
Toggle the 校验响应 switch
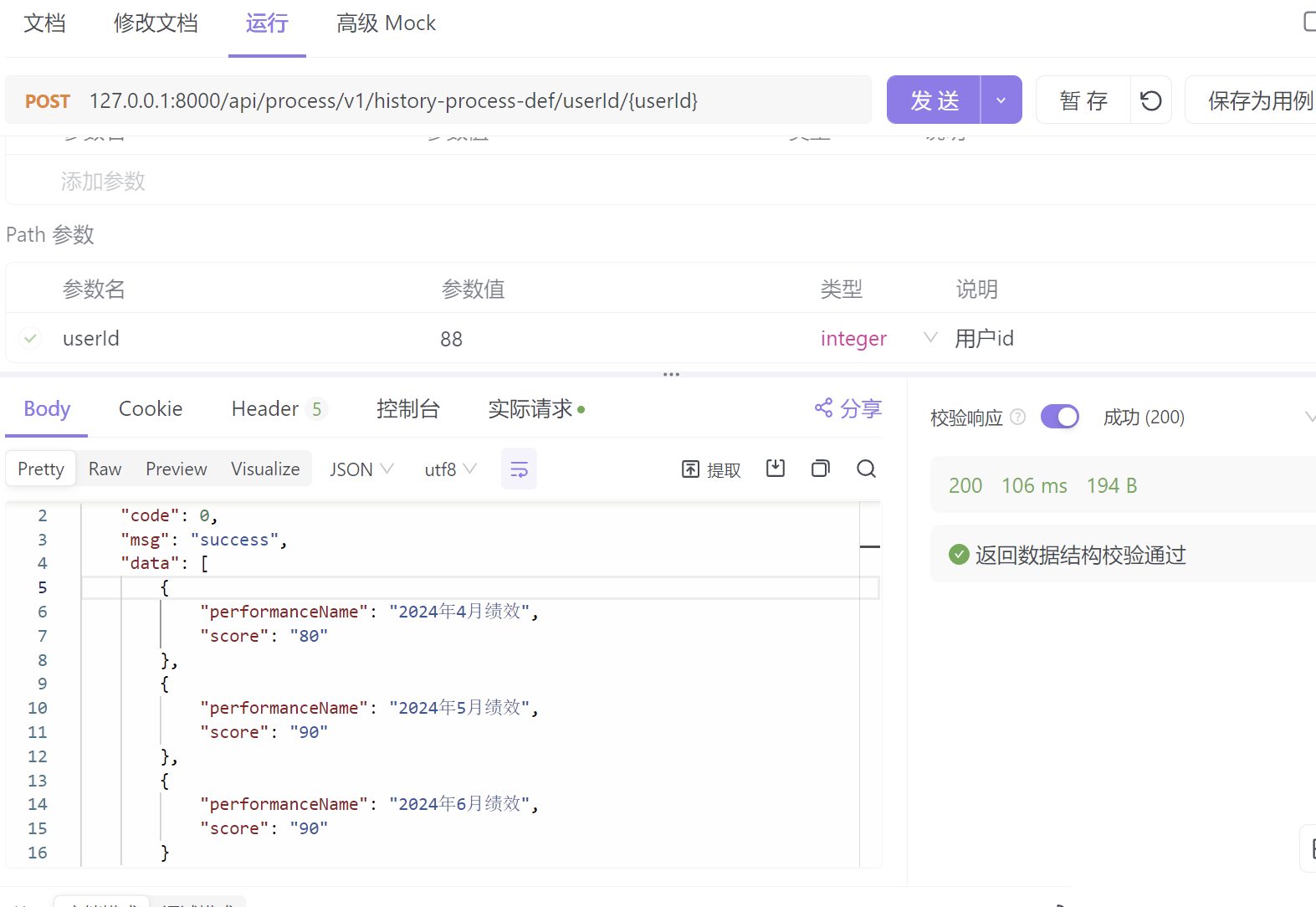pos(1060,417)
